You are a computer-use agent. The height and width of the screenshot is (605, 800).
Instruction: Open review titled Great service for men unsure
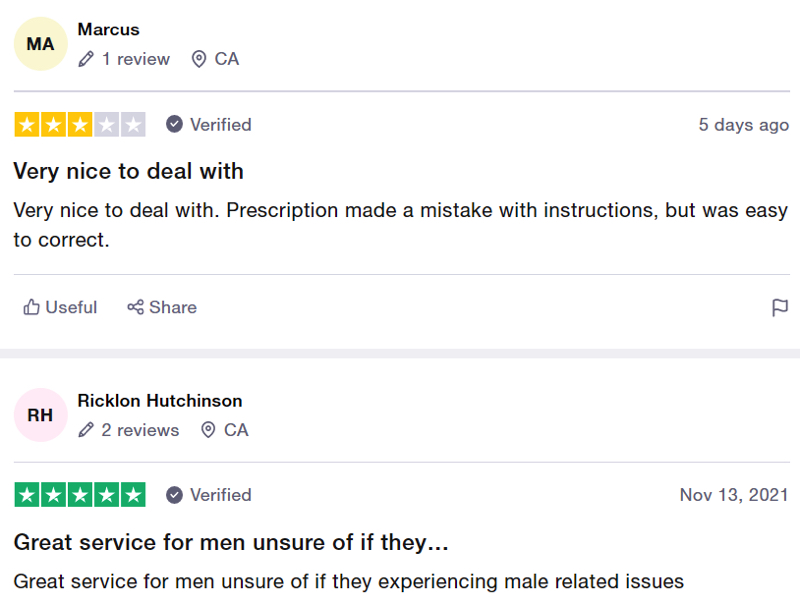pos(231,542)
